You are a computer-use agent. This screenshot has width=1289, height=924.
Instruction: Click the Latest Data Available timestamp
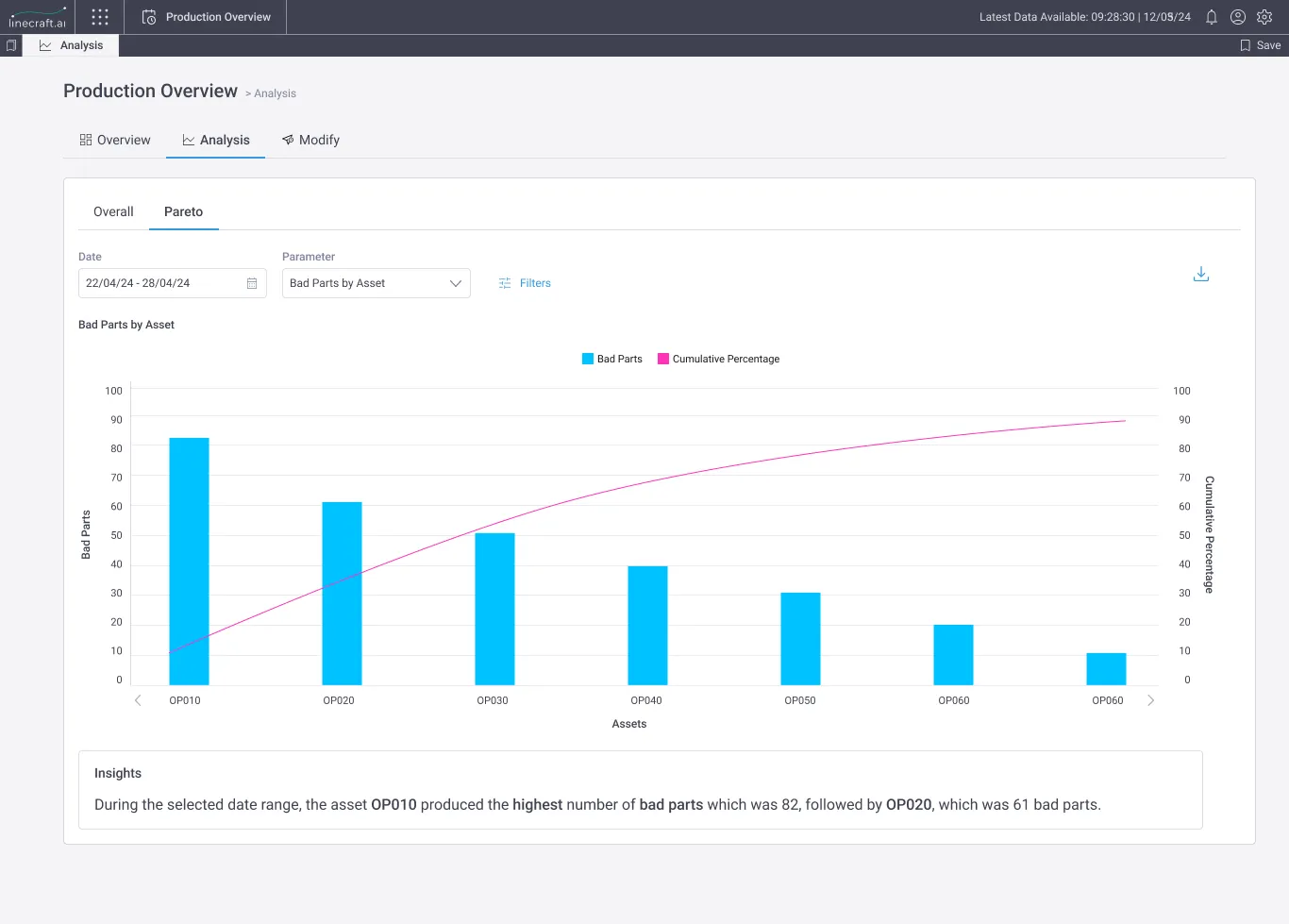pos(1085,17)
